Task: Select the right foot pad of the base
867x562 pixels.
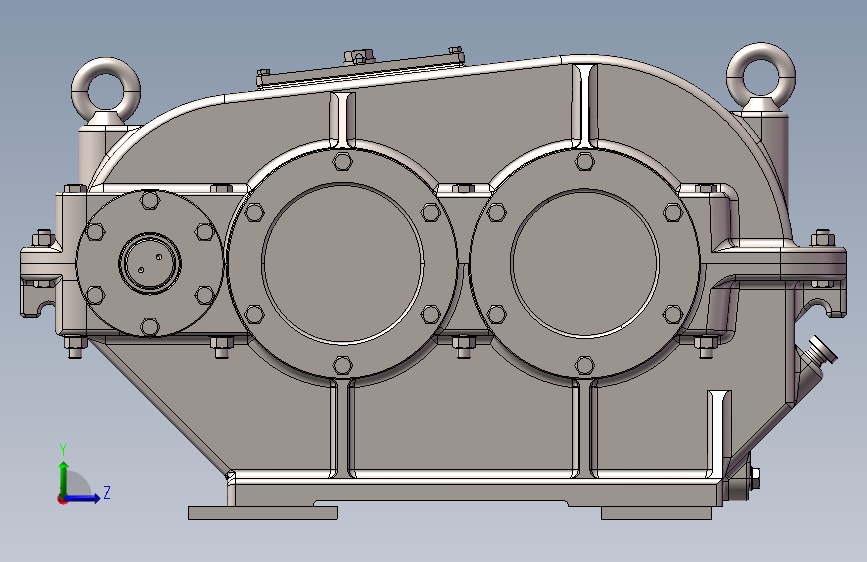Action: (656, 513)
